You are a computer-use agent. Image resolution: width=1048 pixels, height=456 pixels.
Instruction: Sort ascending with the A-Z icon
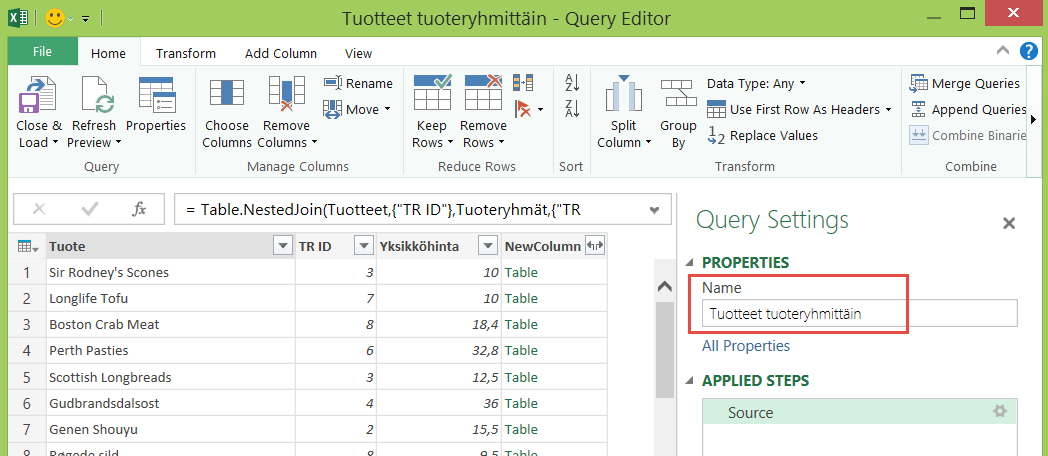pos(572,83)
